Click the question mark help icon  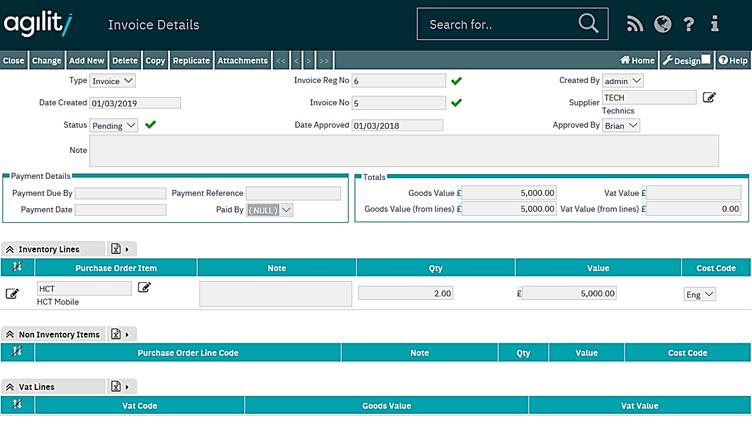[x=689, y=24]
